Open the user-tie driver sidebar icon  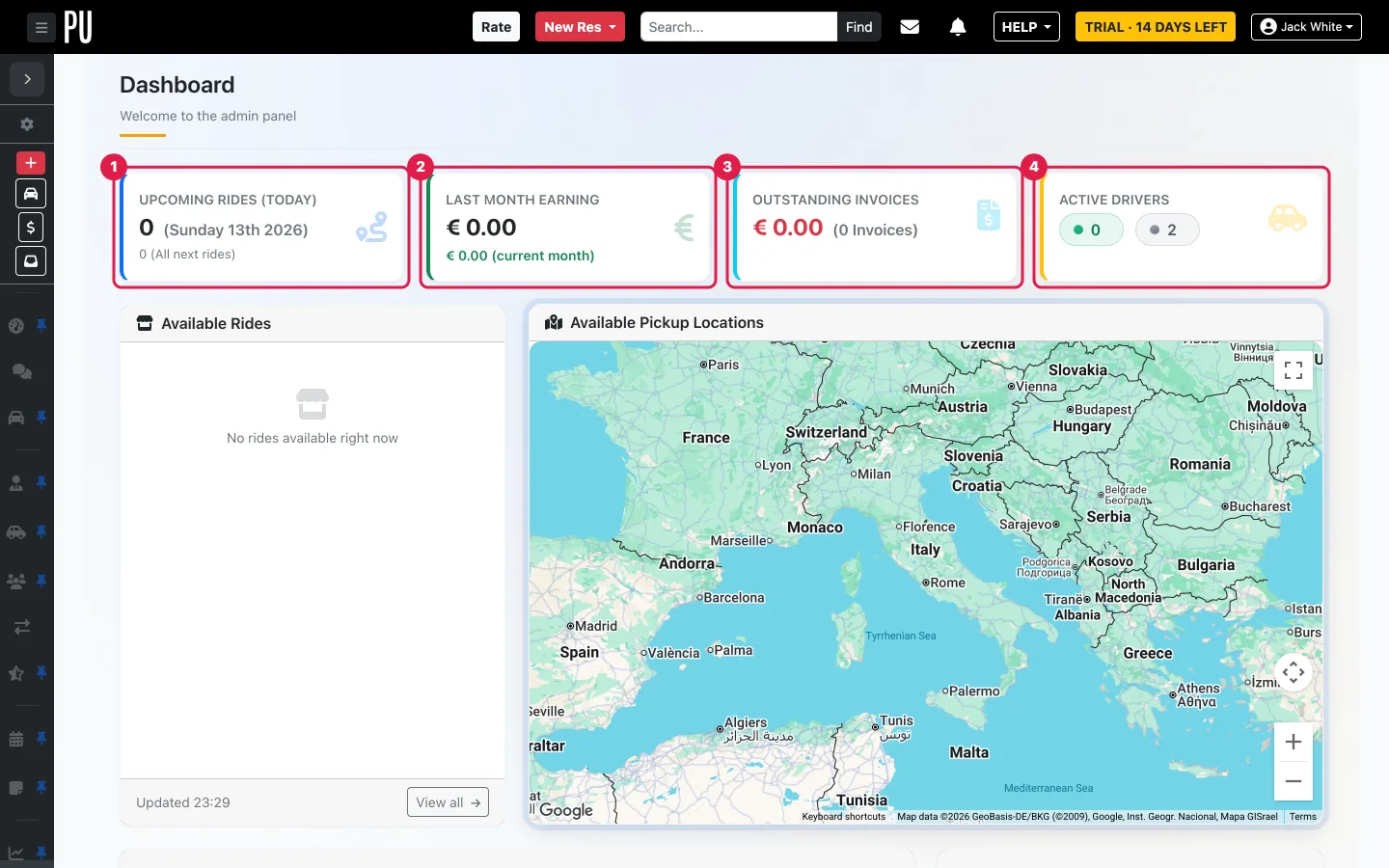coord(16,483)
